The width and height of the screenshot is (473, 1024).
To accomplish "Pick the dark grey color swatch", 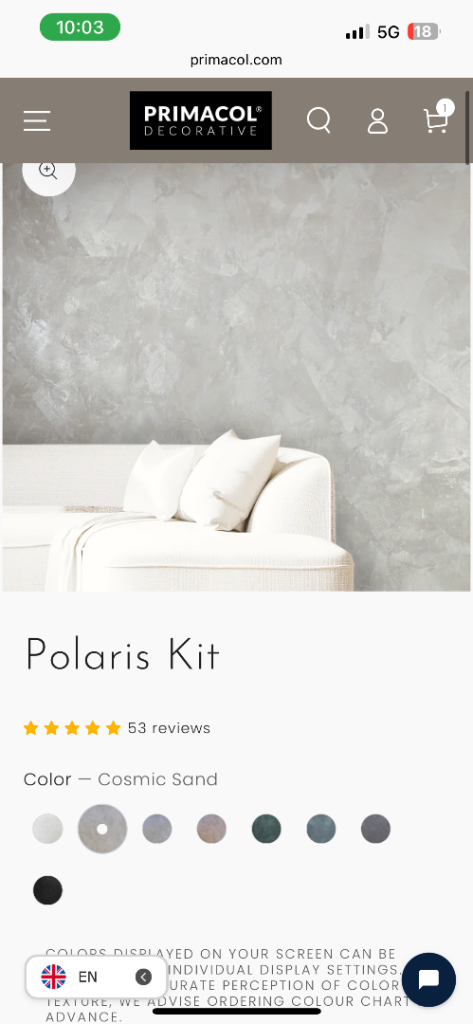I will [x=376, y=829].
